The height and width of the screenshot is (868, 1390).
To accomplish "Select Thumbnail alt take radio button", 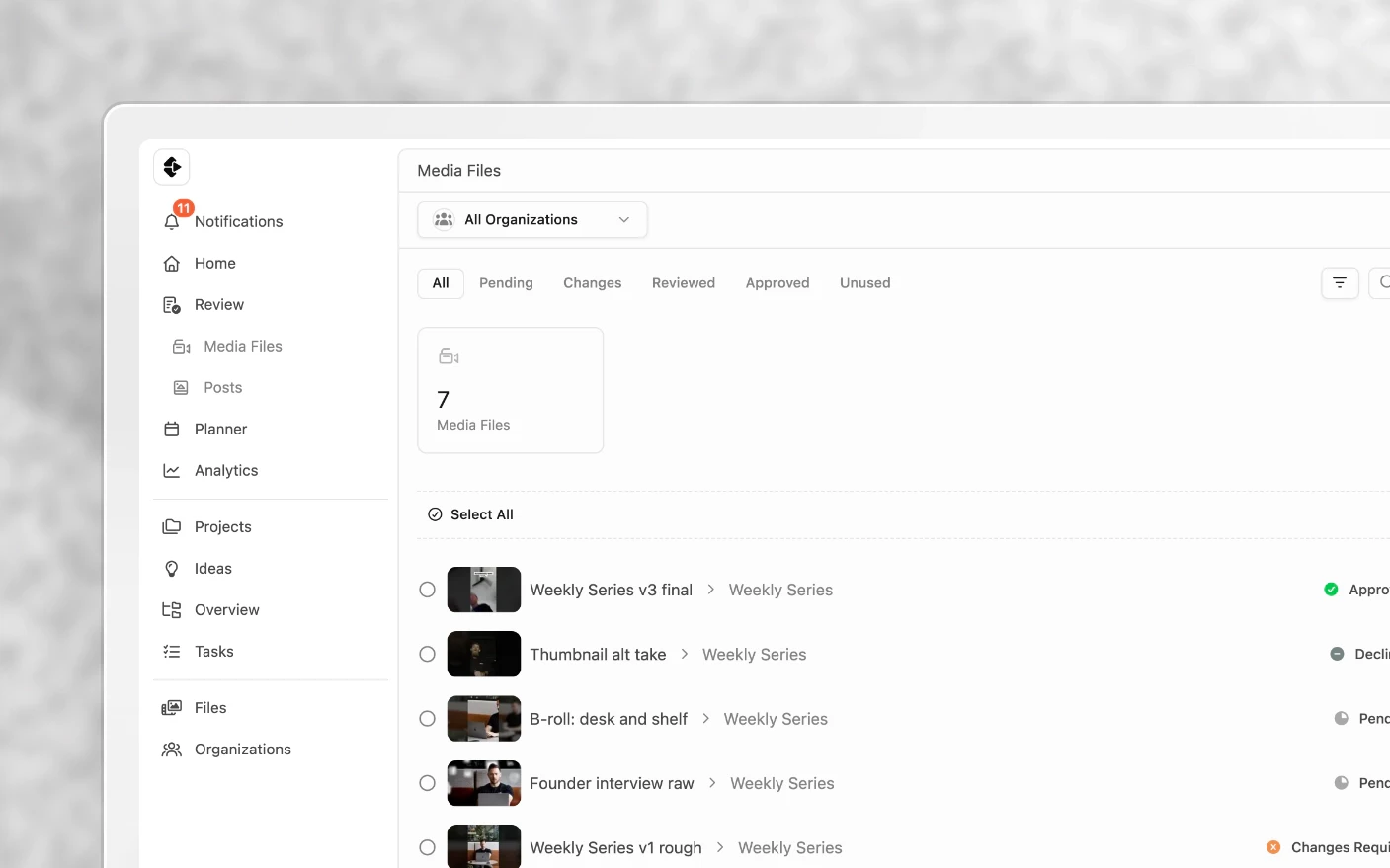I will (x=427, y=654).
